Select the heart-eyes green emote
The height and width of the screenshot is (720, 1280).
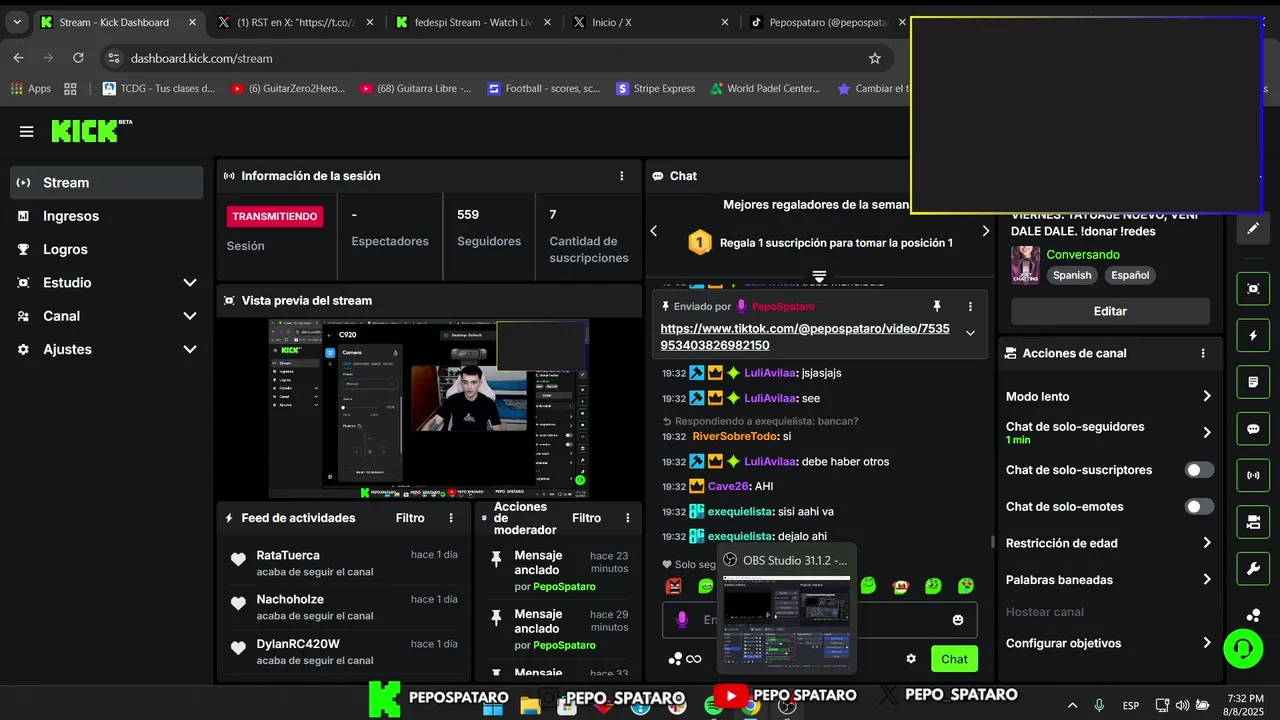click(x=966, y=586)
